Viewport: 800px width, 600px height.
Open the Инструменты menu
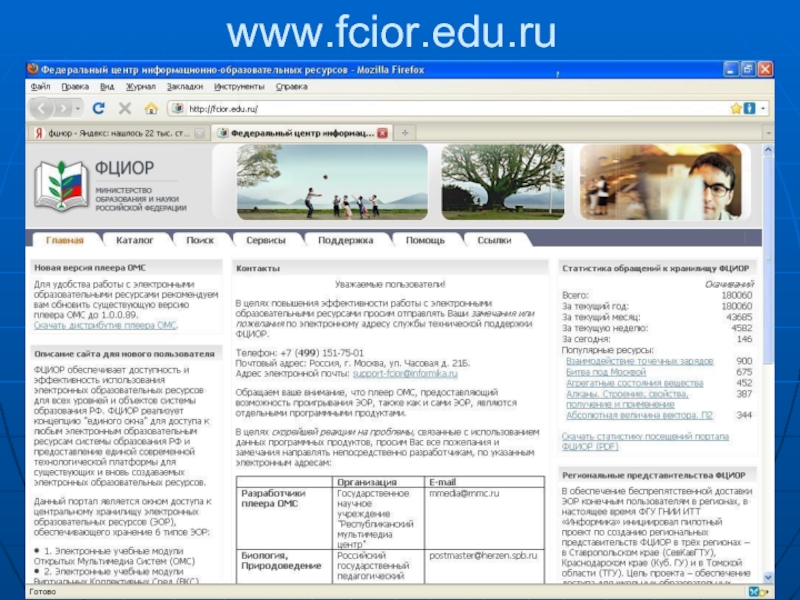pyautogui.click(x=239, y=86)
